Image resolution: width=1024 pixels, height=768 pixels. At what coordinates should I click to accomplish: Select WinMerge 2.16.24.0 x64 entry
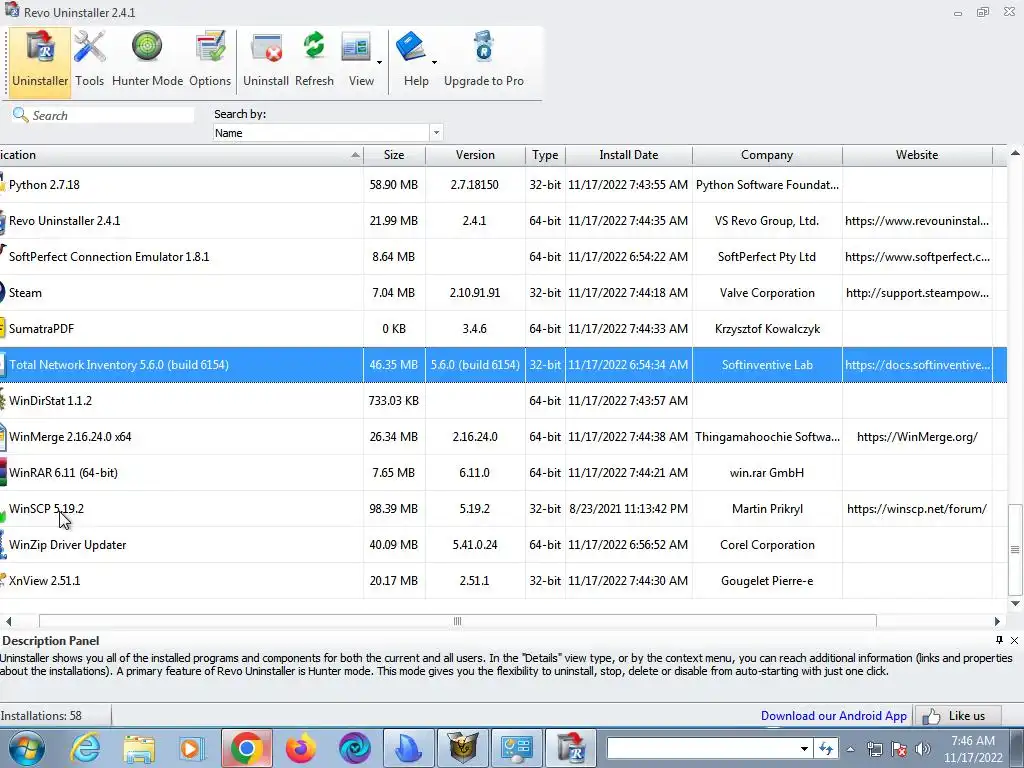tap(503, 436)
